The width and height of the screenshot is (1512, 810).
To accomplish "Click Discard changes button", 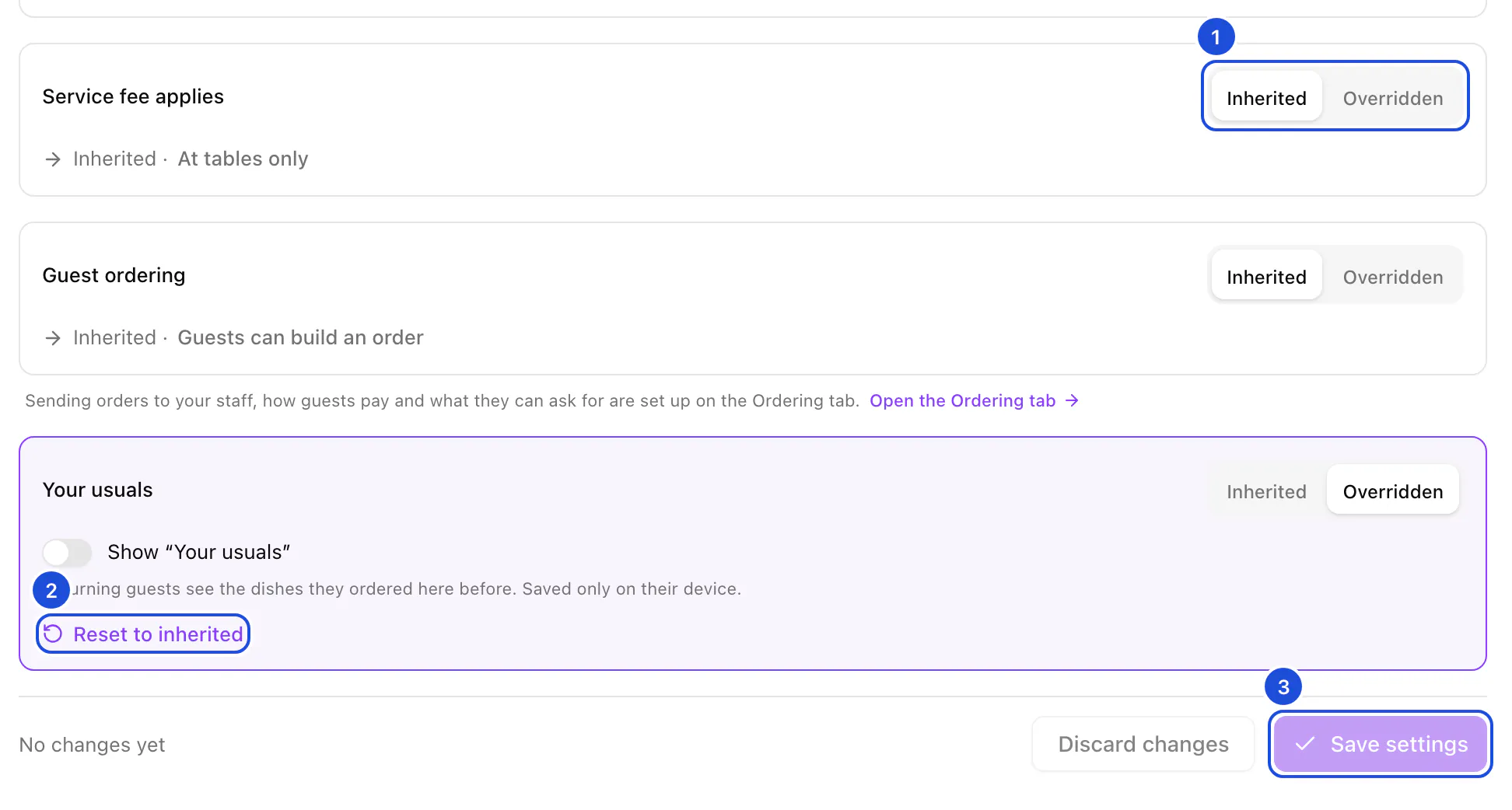I will [1143, 744].
